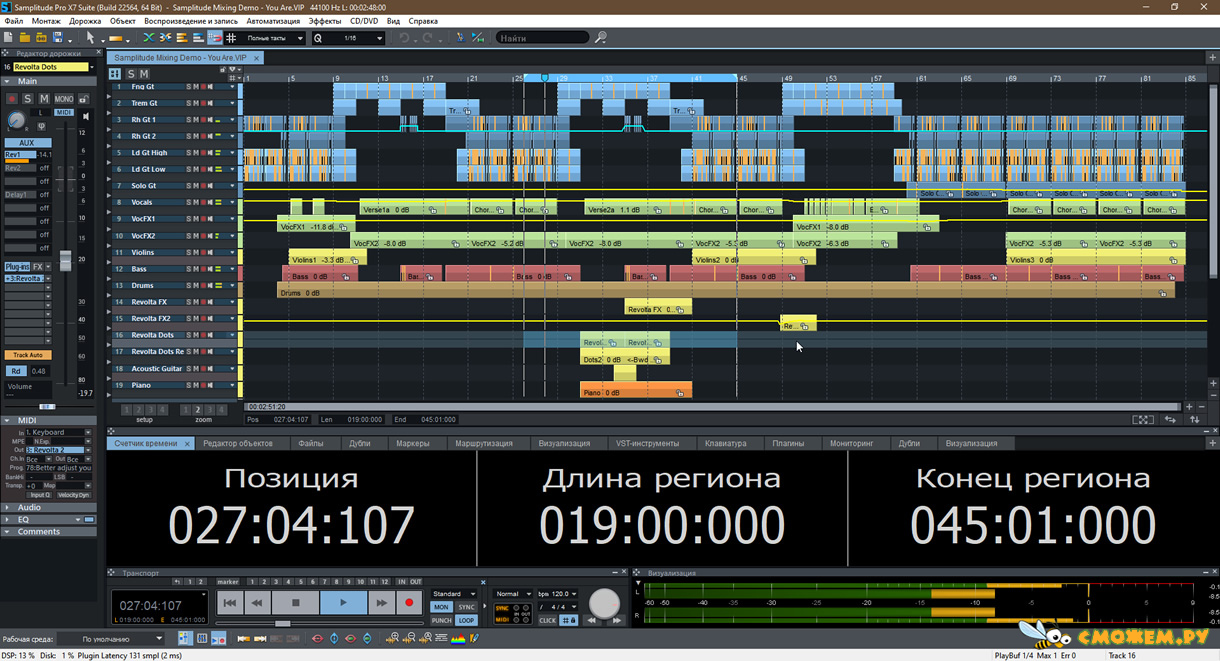The width and height of the screenshot is (1220, 661).
Task: Enable PUNCH mode in the transport
Action: pyautogui.click(x=442, y=620)
